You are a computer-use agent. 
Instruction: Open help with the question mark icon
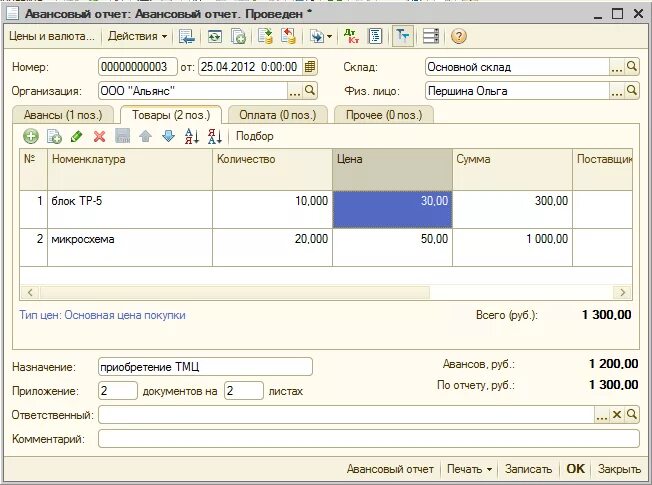pyautogui.click(x=459, y=37)
